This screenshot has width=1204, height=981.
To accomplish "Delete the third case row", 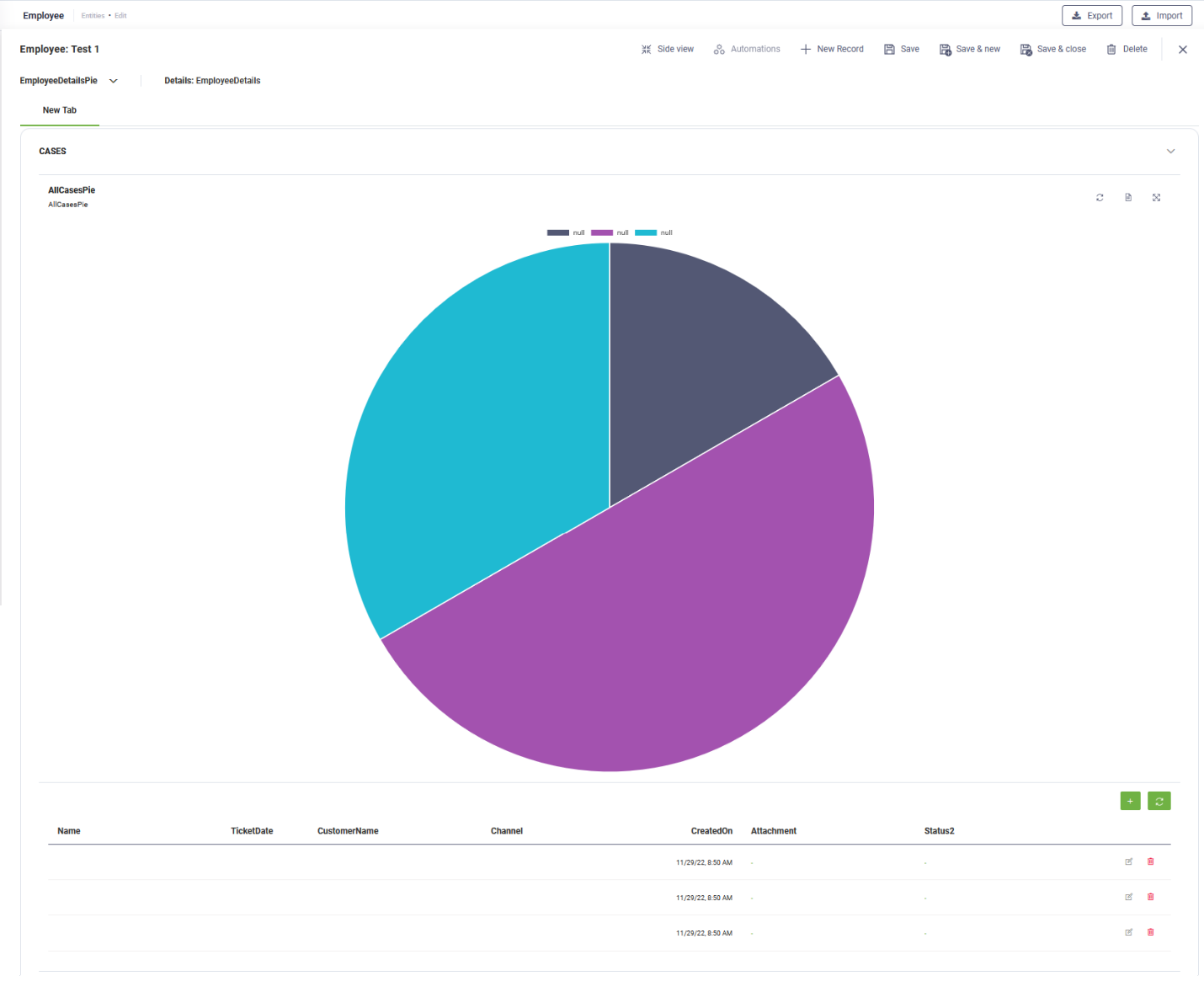I will pos(1150,932).
